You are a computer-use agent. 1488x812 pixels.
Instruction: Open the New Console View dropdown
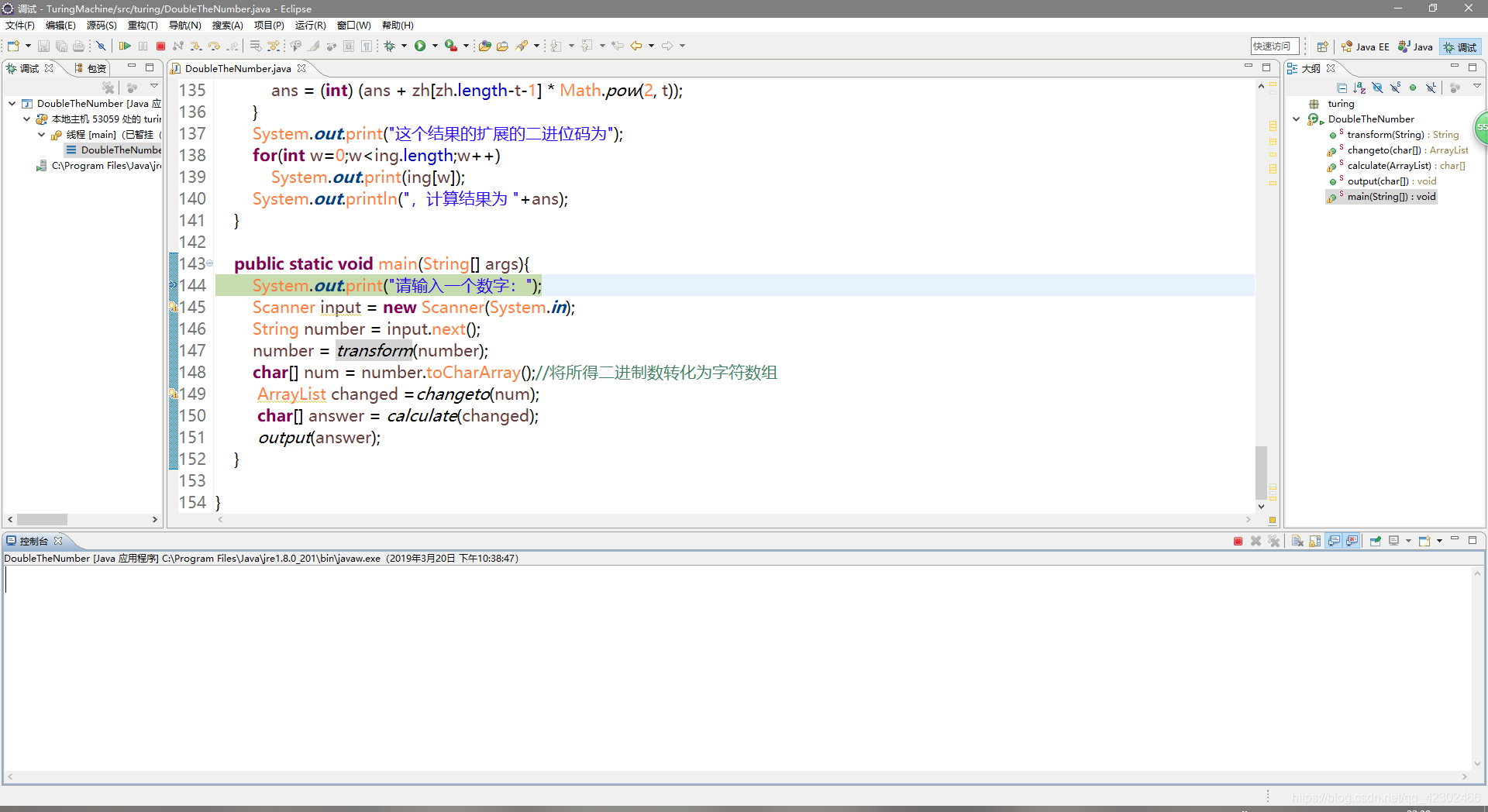1439,541
